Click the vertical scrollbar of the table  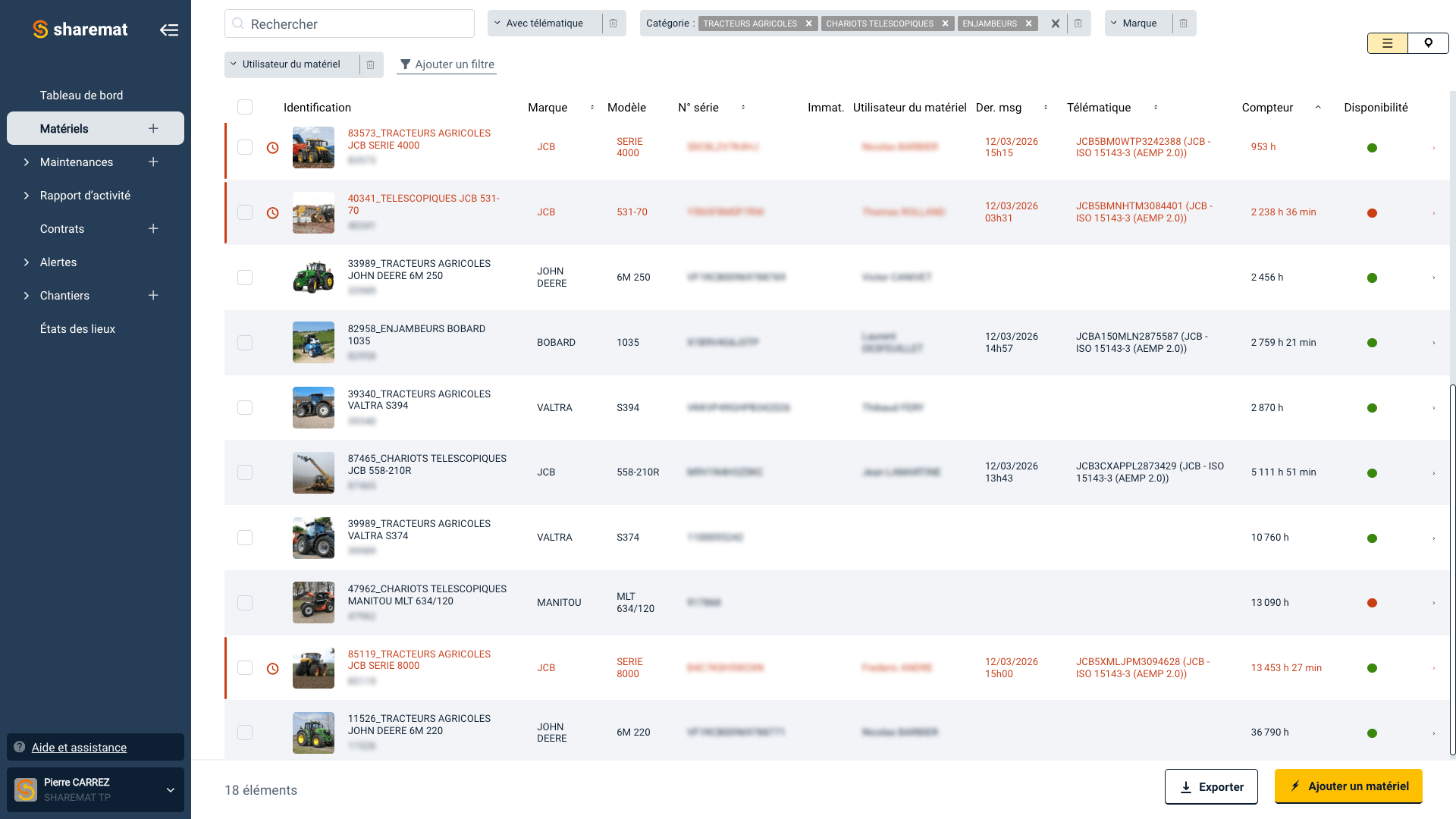point(1452,570)
